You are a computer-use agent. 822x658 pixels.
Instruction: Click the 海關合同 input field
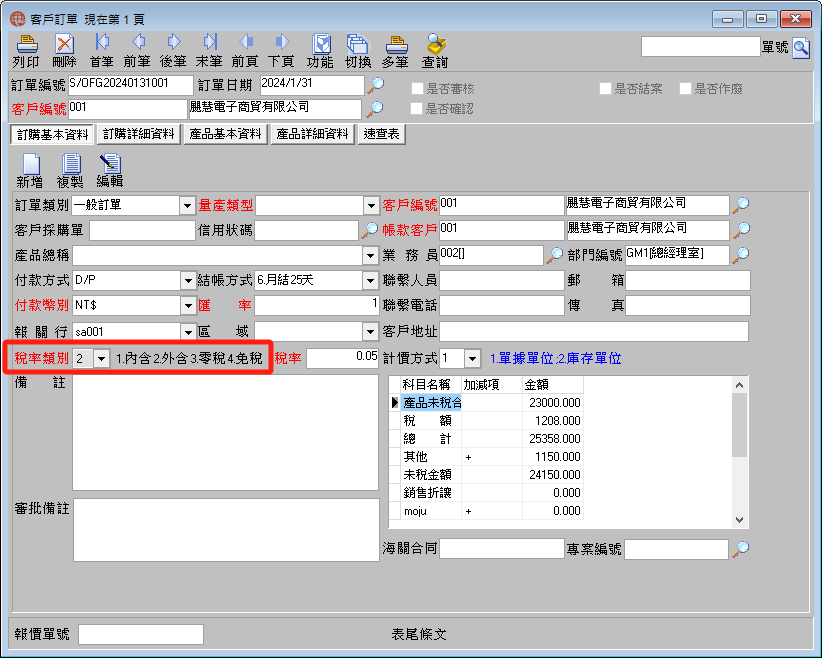502,549
